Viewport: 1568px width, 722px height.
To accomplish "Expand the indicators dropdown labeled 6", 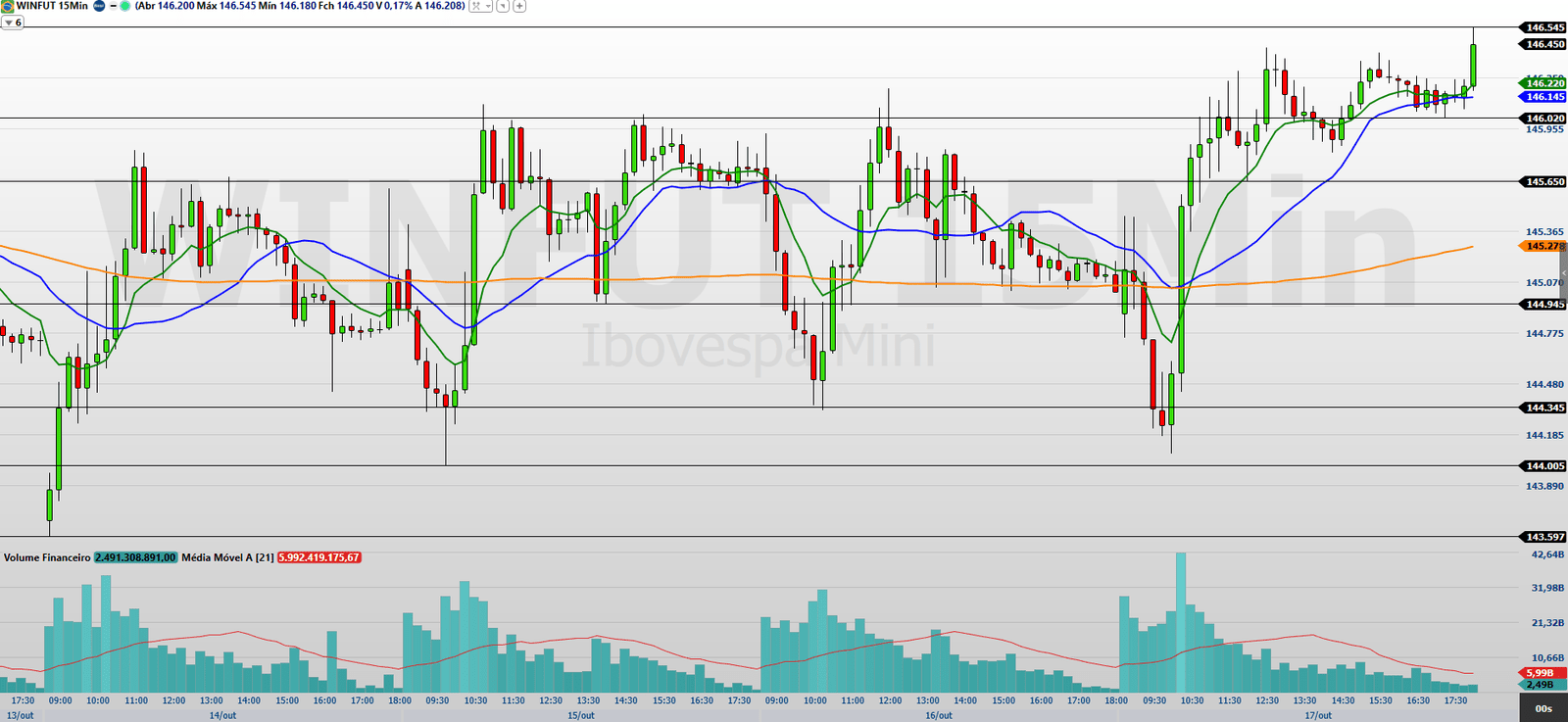I will coord(13,23).
